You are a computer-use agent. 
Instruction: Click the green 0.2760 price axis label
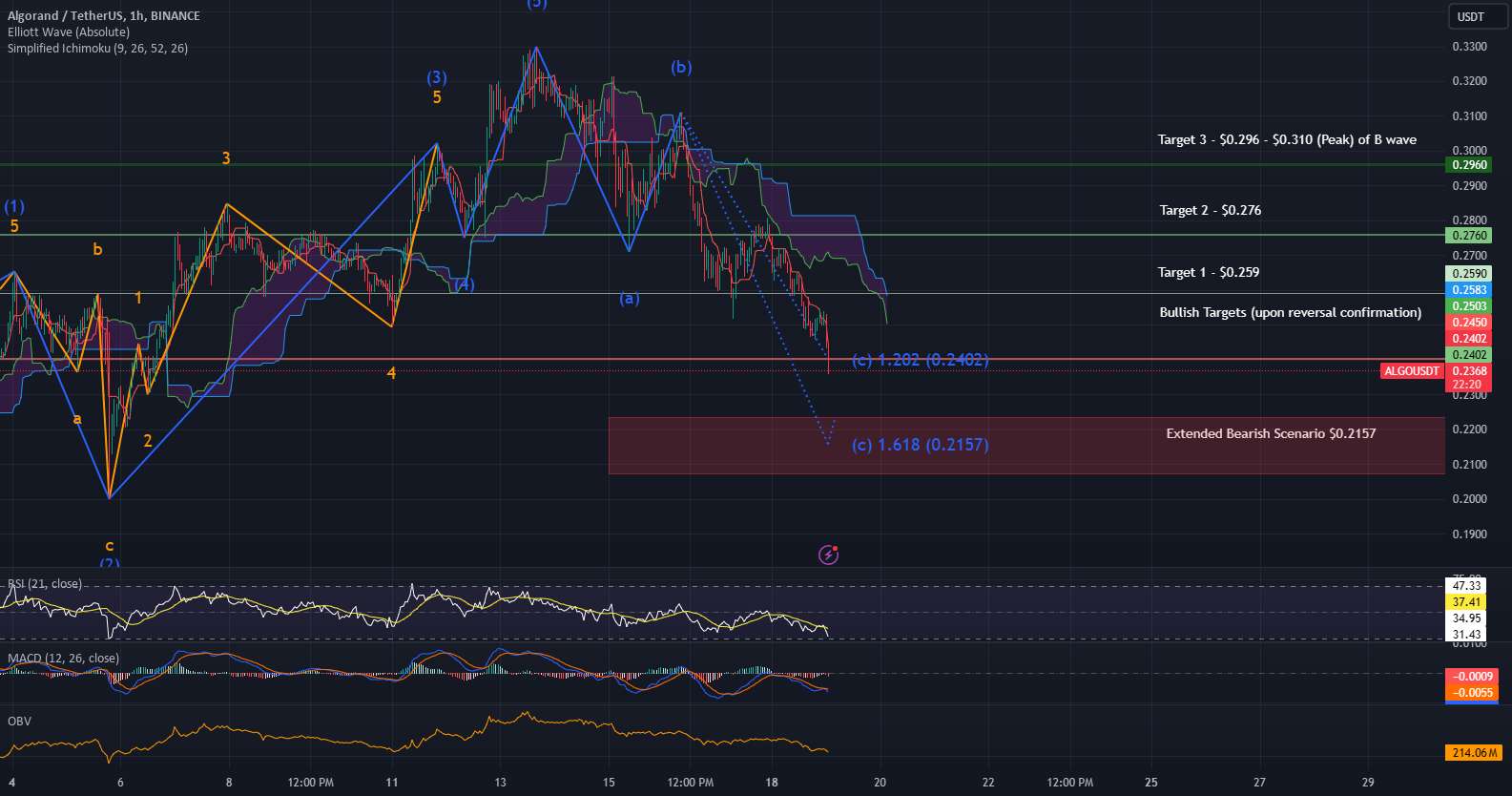point(1470,236)
